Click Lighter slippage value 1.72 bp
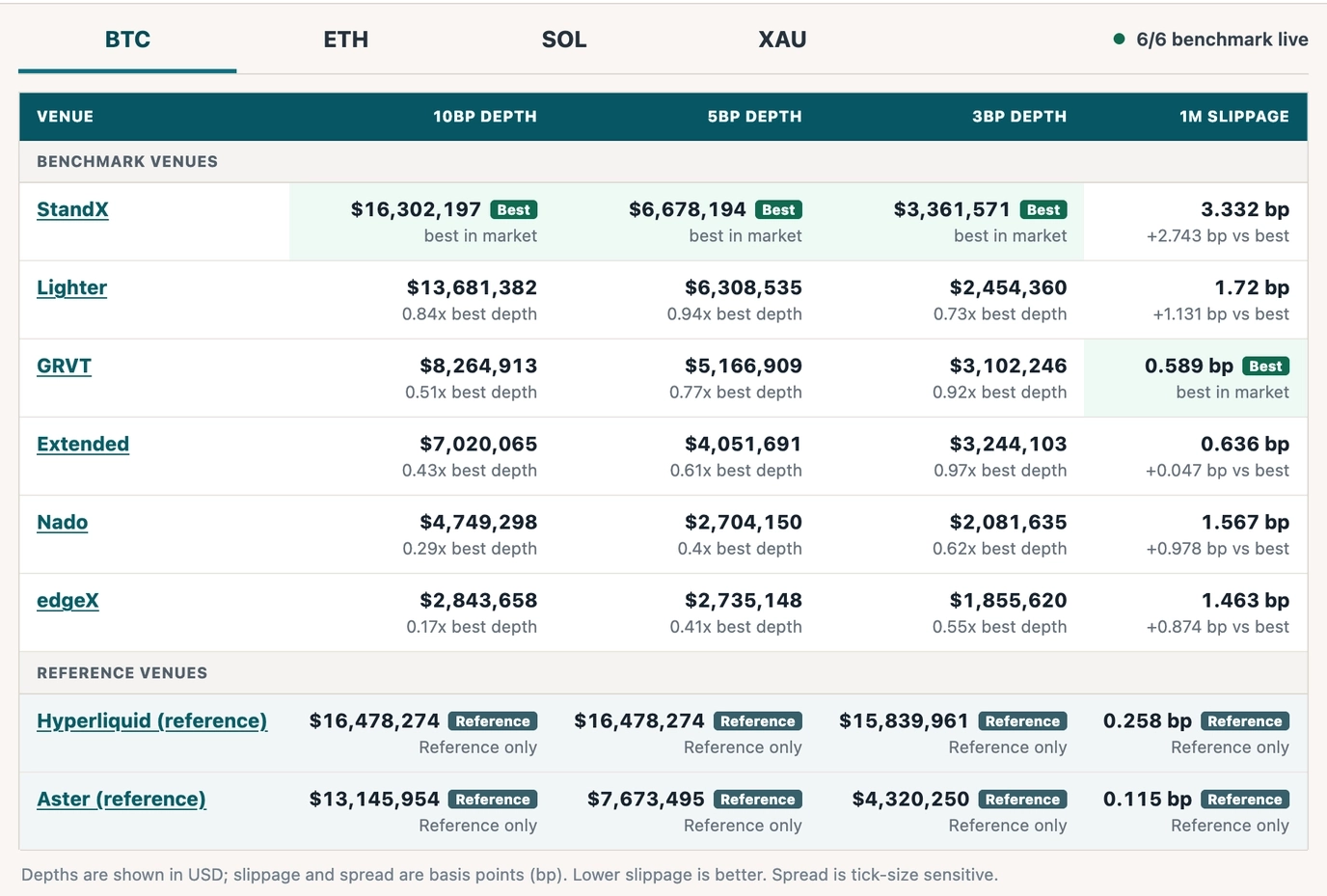This screenshot has width=1327, height=896. click(x=1252, y=287)
